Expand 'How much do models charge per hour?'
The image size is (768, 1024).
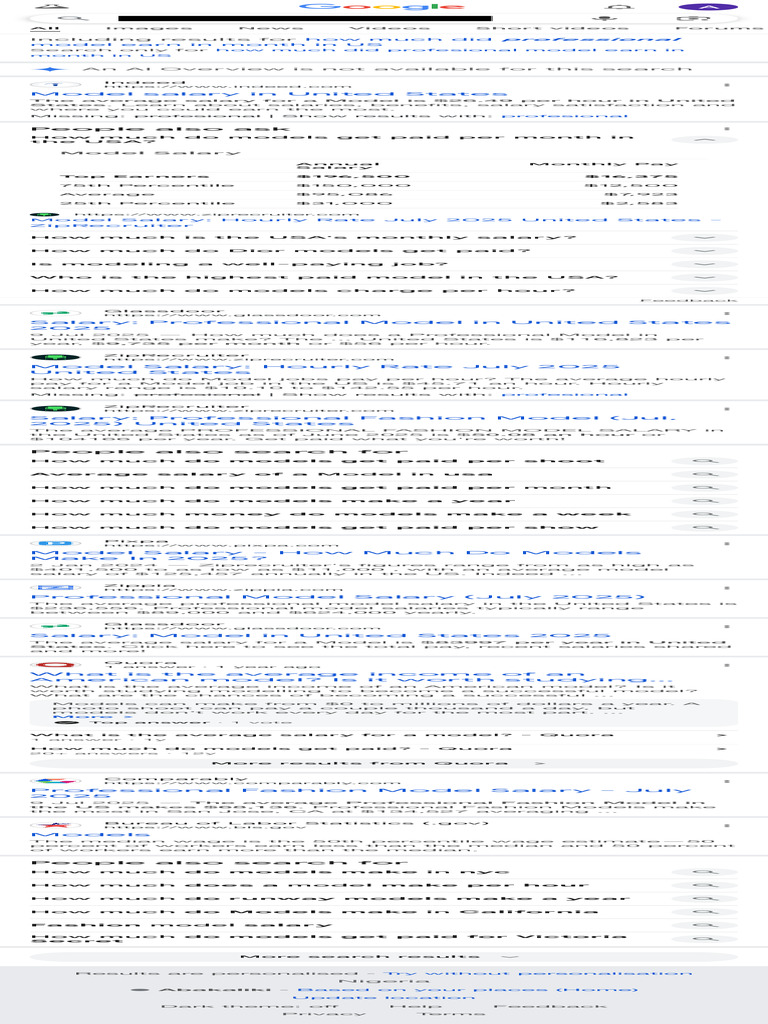tap(705, 291)
